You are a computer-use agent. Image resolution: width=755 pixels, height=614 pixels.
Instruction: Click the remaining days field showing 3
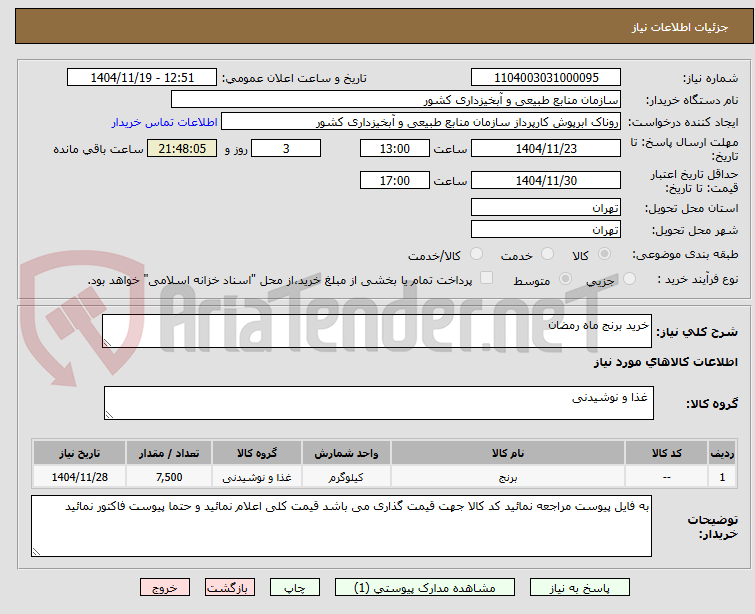pyautogui.click(x=286, y=148)
